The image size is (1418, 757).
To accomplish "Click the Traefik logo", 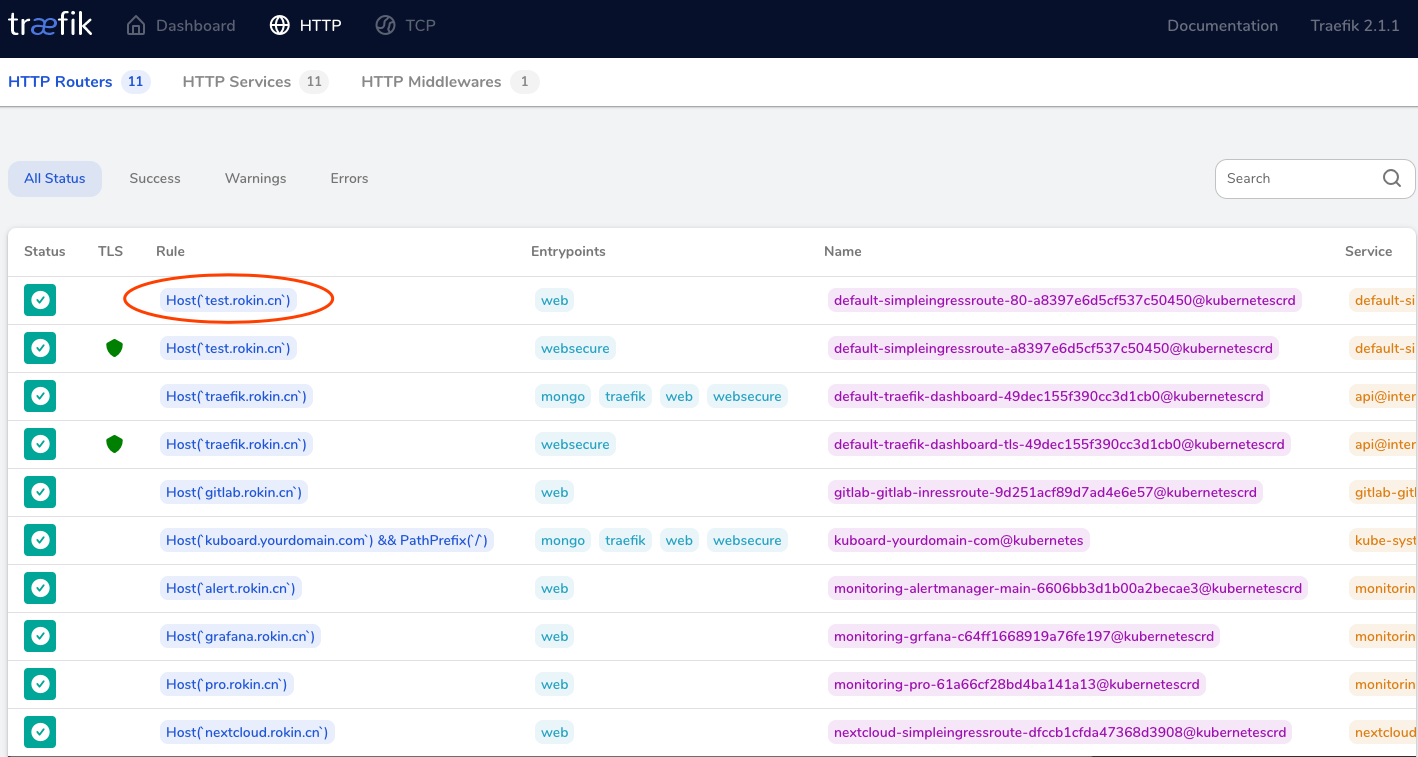I will pyautogui.click(x=50, y=25).
